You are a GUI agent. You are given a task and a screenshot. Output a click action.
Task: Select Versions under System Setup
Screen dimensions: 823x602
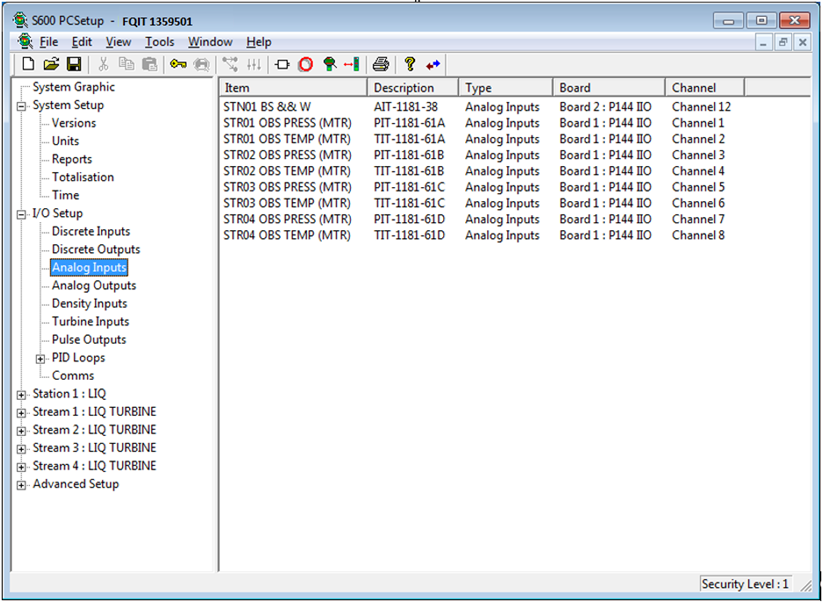(74, 123)
